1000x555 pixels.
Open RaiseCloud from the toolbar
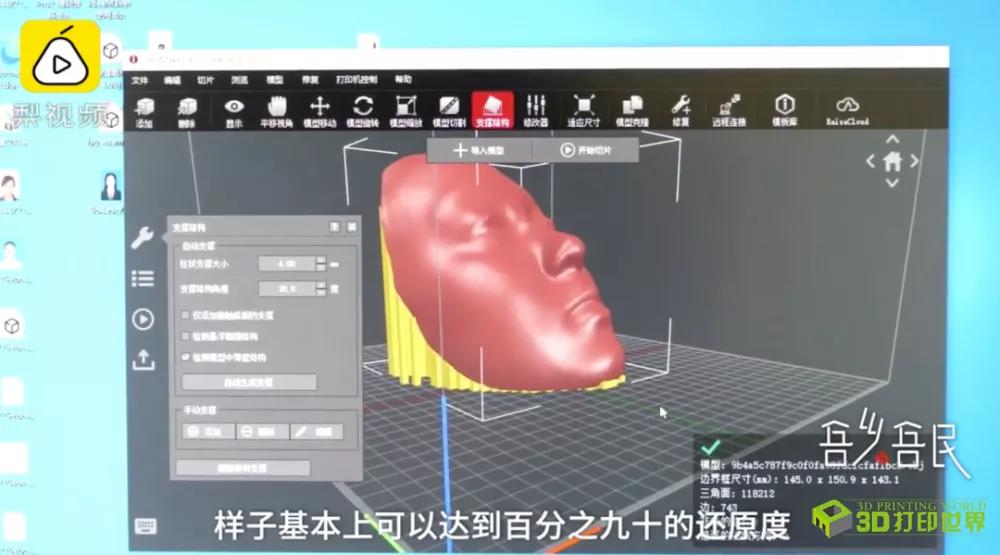click(x=847, y=109)
